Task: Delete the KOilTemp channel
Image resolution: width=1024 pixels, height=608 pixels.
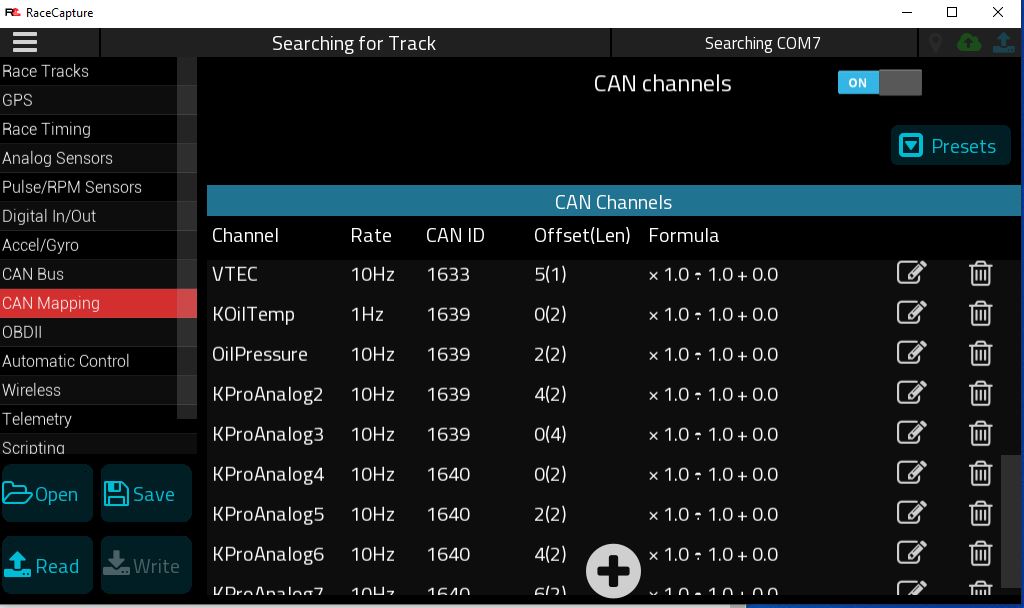Action: (980, 313)
